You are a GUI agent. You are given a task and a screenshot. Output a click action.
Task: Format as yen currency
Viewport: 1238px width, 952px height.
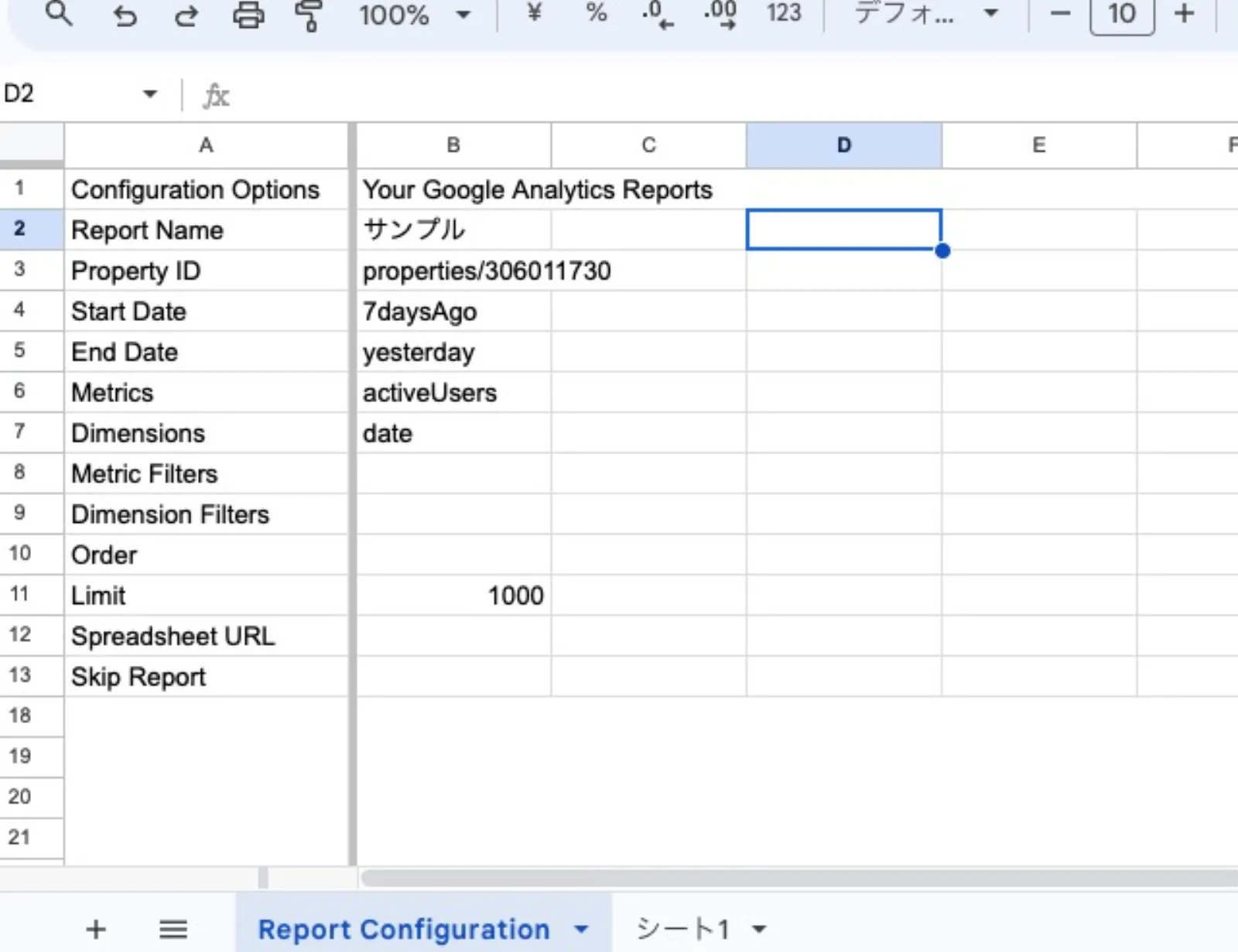534,12
